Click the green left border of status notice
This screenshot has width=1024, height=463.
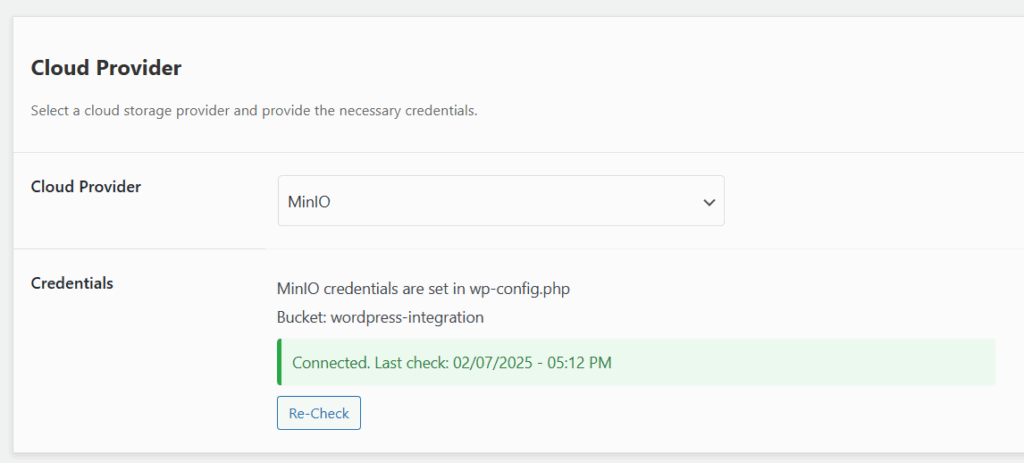[279, 362]
